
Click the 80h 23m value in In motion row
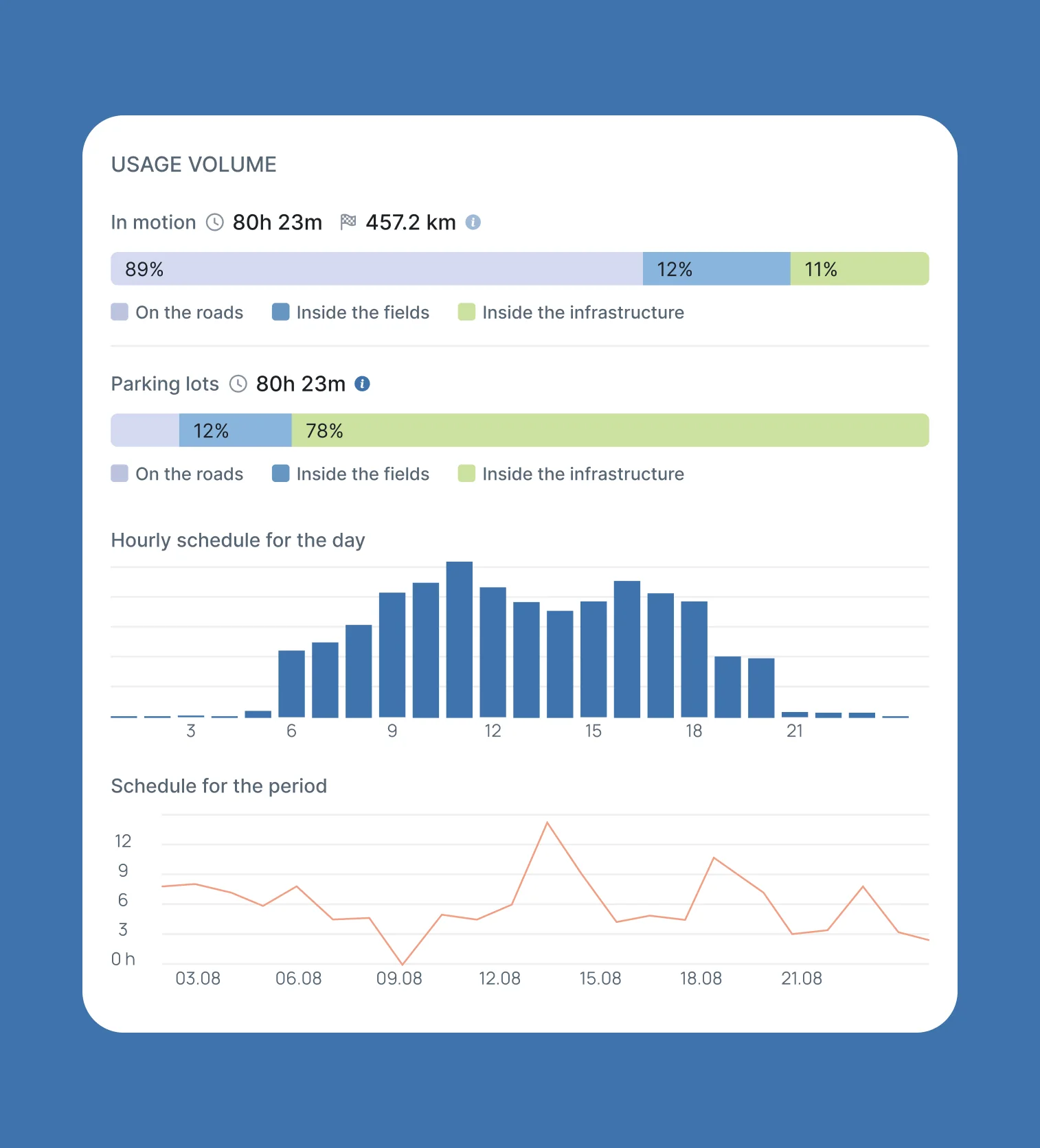tap(278, 222)
